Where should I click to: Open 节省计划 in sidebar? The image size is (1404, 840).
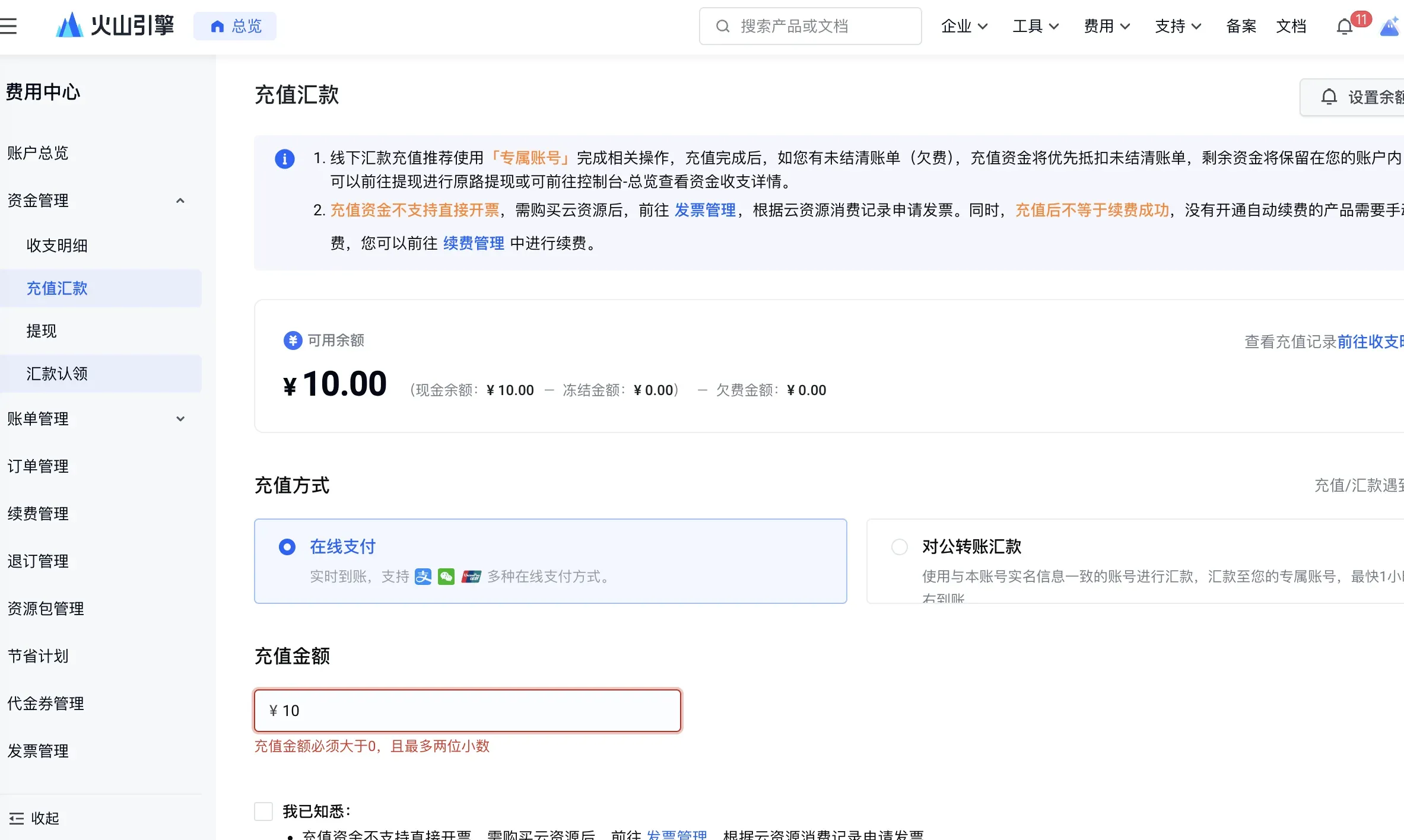38,656
